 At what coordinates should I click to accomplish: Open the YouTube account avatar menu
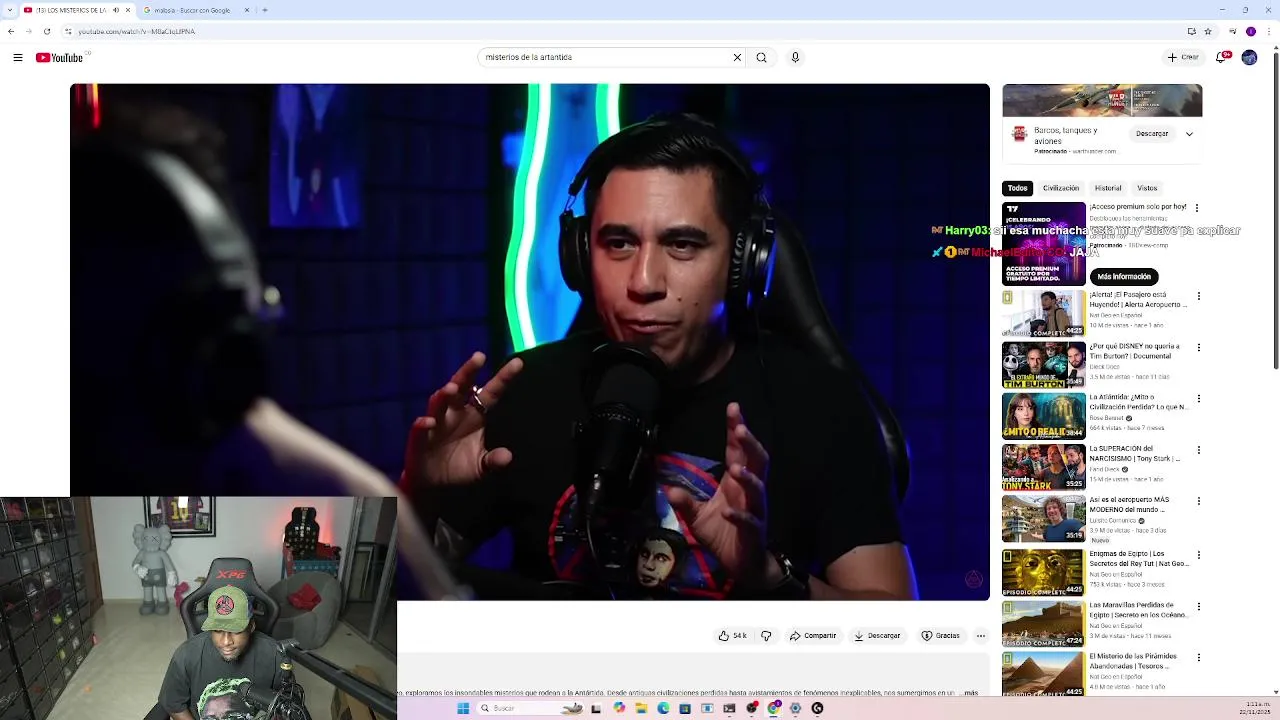pos(1249,57)
